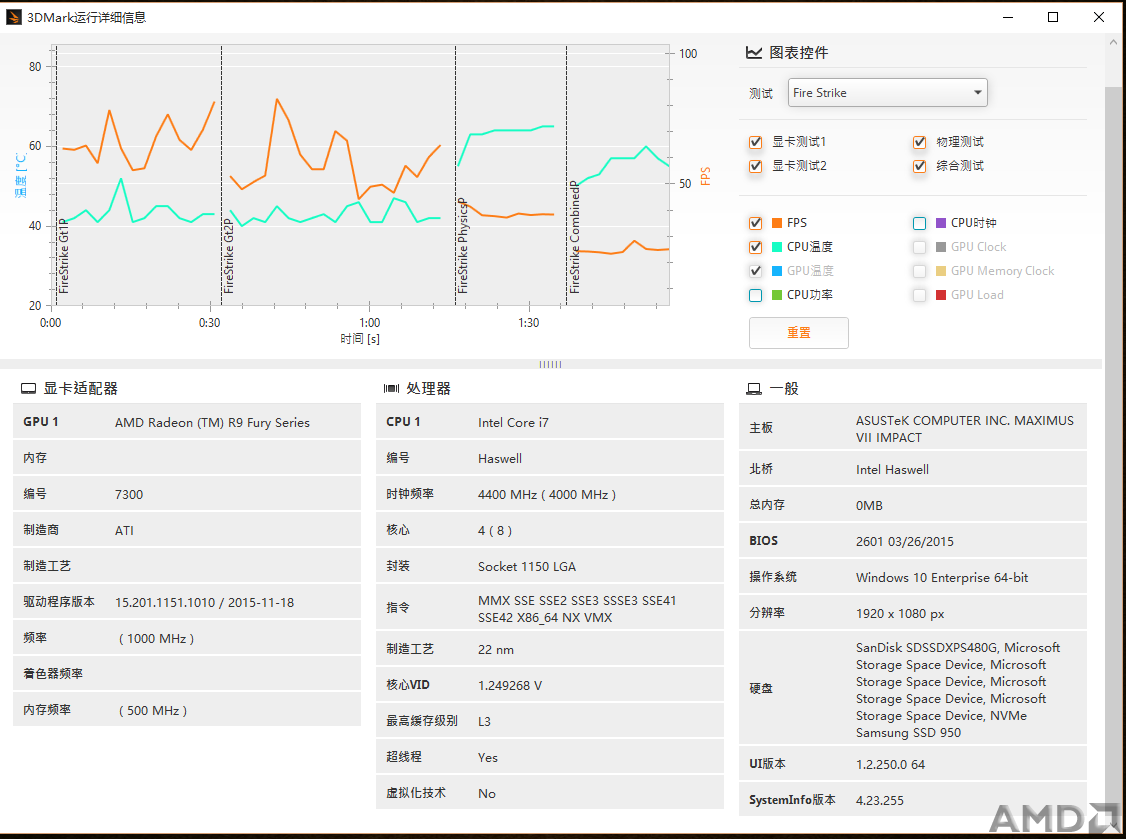Click the greyed GPU Load checkbox
This screenshot has width=1126, height=839.
pos(919,295)
